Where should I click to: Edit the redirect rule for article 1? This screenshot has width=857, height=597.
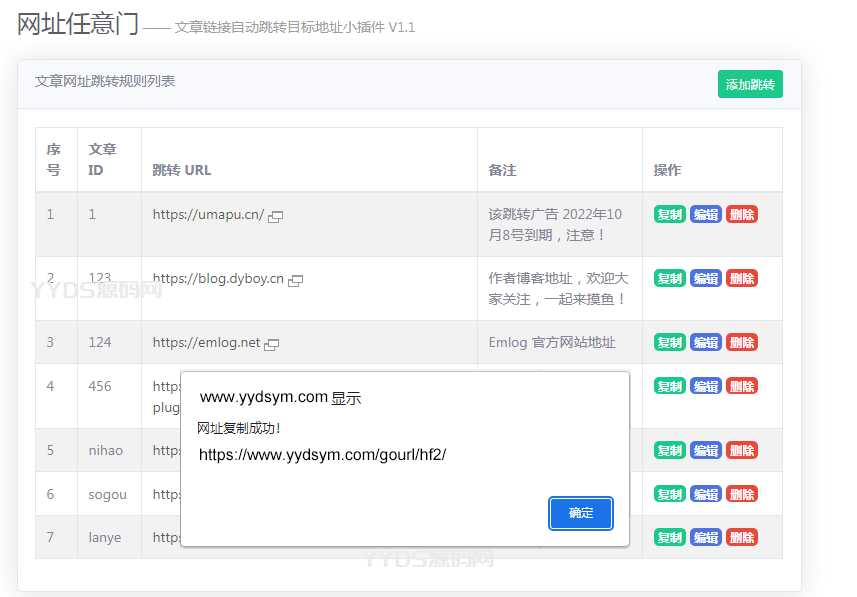tap(706, 214)
